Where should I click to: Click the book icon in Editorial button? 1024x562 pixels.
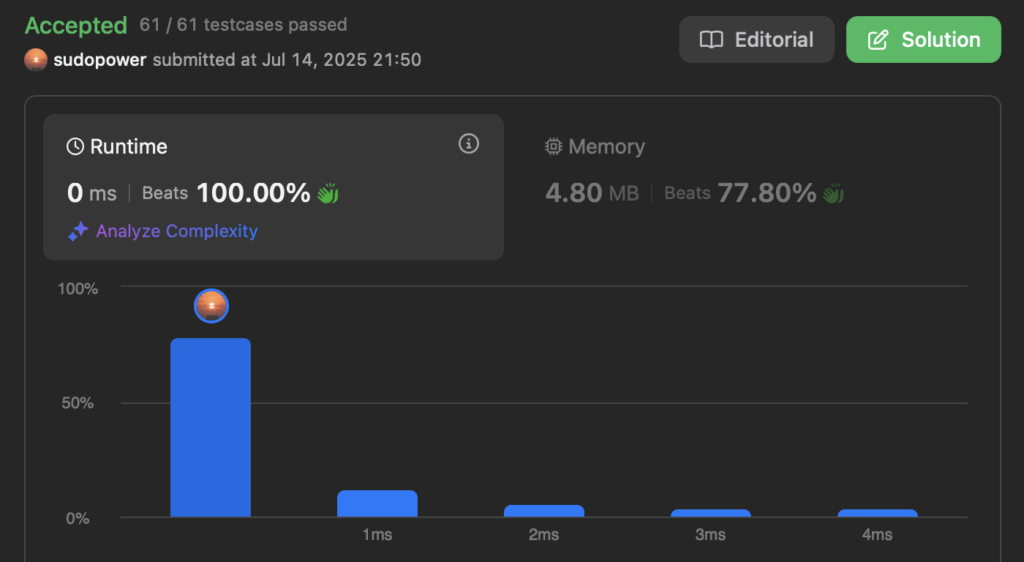(x=711, y=40)
